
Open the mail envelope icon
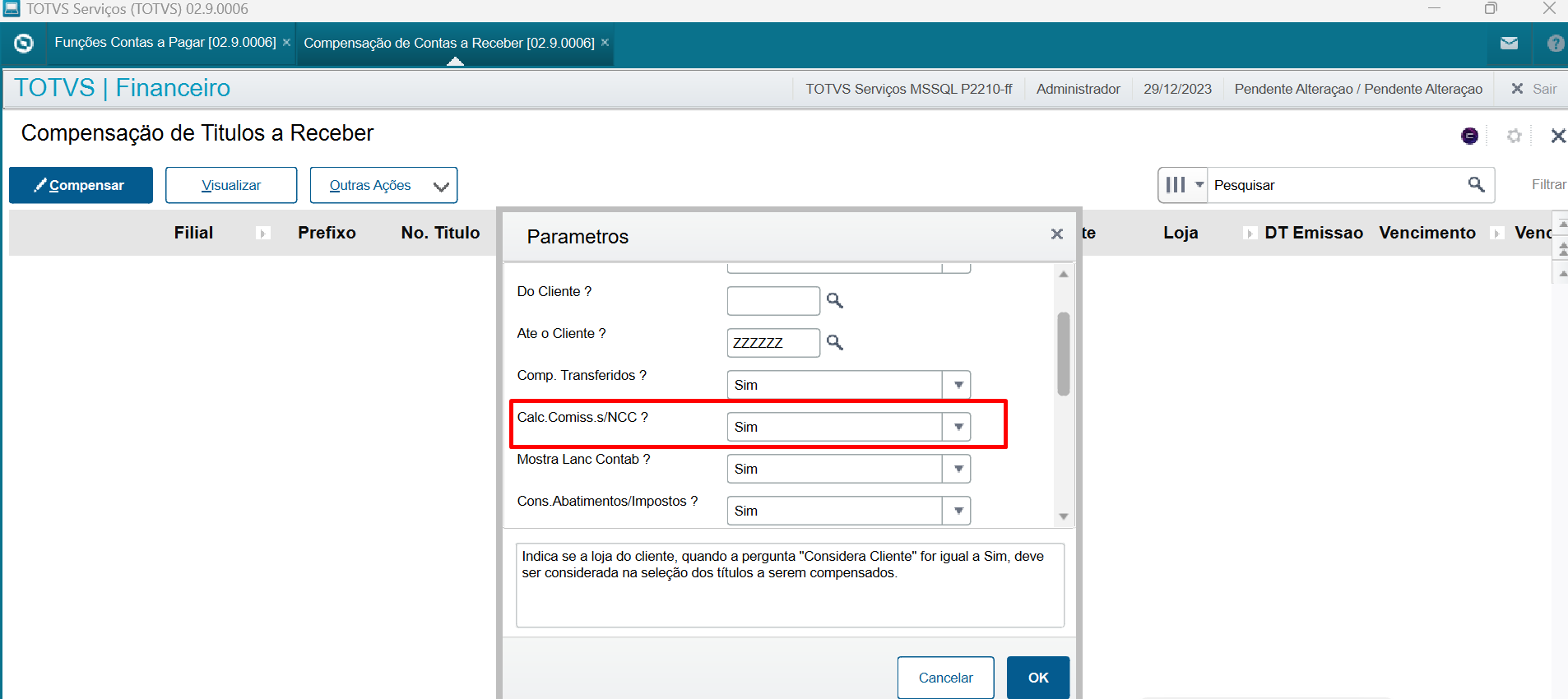[1509, 44]
